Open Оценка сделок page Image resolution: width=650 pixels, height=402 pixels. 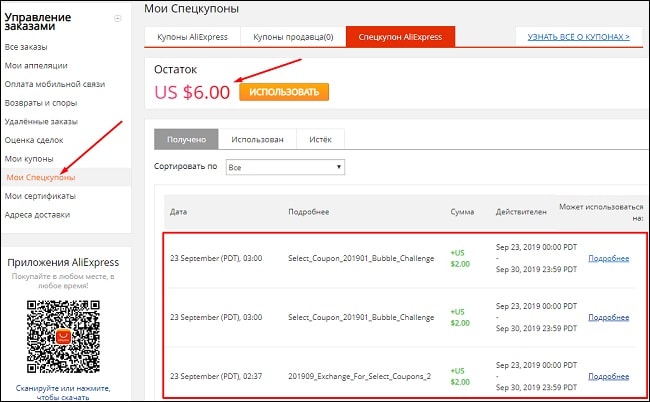coord(34,140)
